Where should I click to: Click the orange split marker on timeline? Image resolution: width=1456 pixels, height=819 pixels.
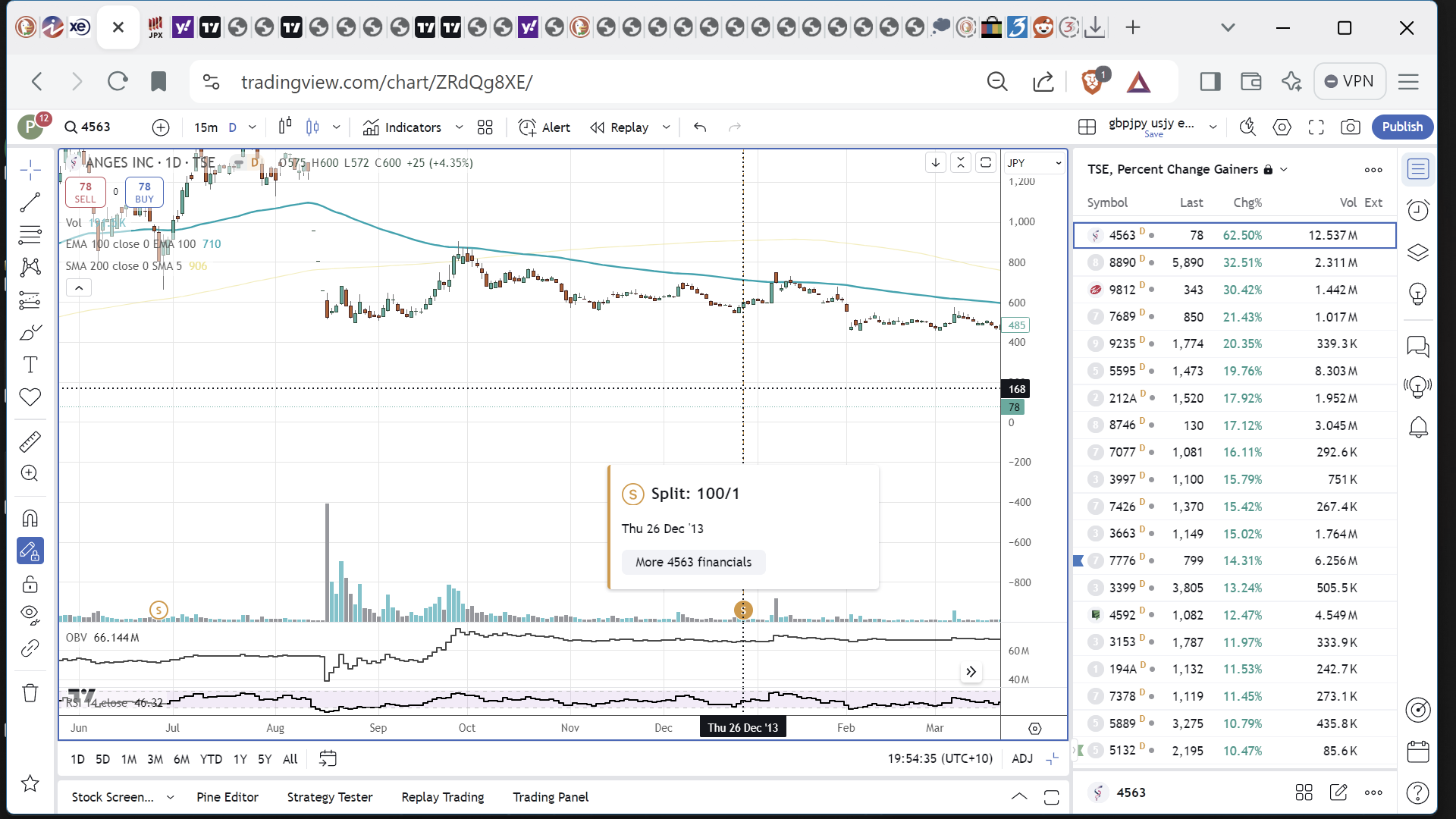[743, 610]
